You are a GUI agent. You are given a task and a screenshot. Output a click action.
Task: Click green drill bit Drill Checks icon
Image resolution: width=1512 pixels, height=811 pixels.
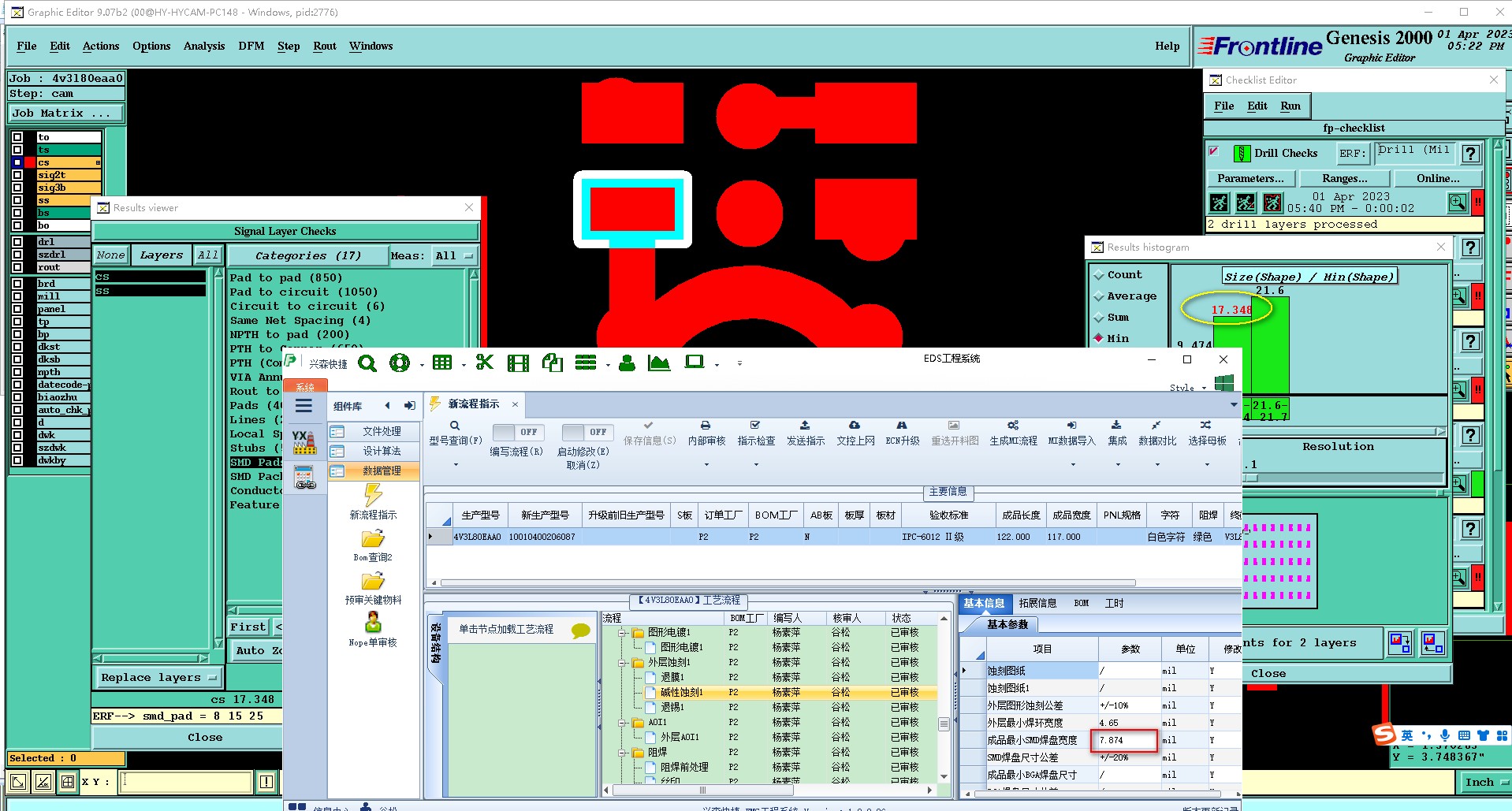coord(1242,154)
